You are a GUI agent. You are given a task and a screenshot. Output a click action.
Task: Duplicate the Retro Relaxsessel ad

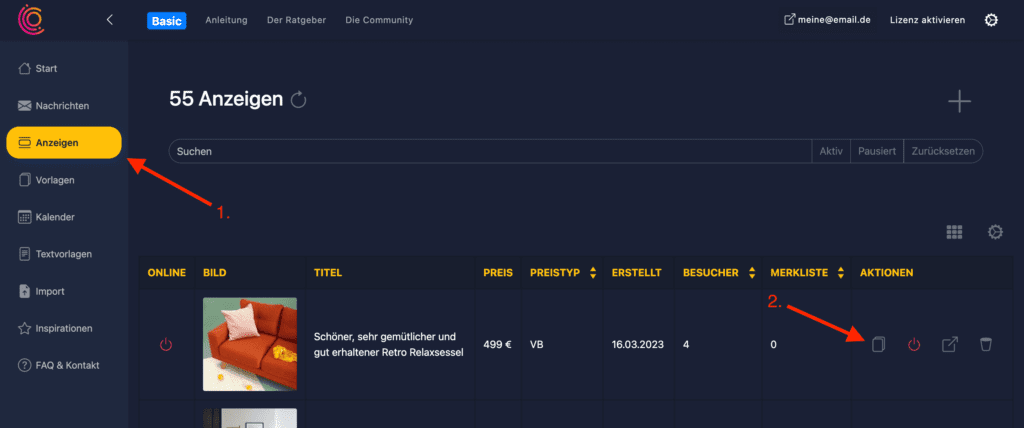tap(878, 344)
